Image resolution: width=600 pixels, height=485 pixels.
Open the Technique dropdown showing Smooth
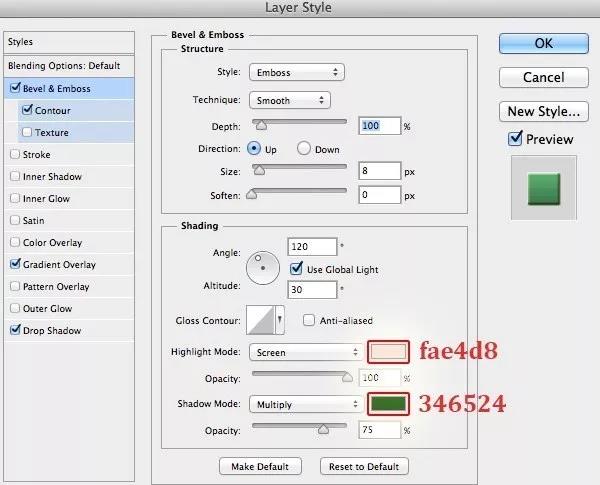coord(289,100)
